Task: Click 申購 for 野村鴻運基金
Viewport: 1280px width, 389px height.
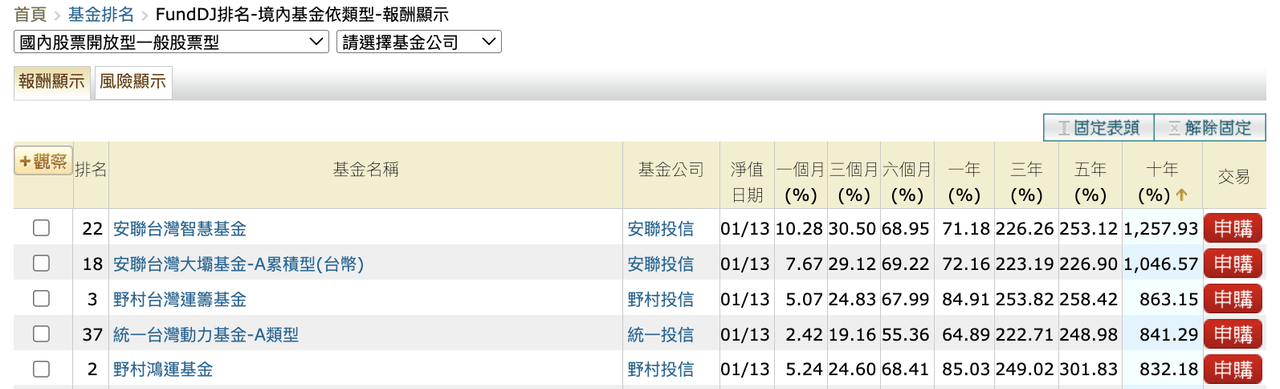Action: (1233, 369)
